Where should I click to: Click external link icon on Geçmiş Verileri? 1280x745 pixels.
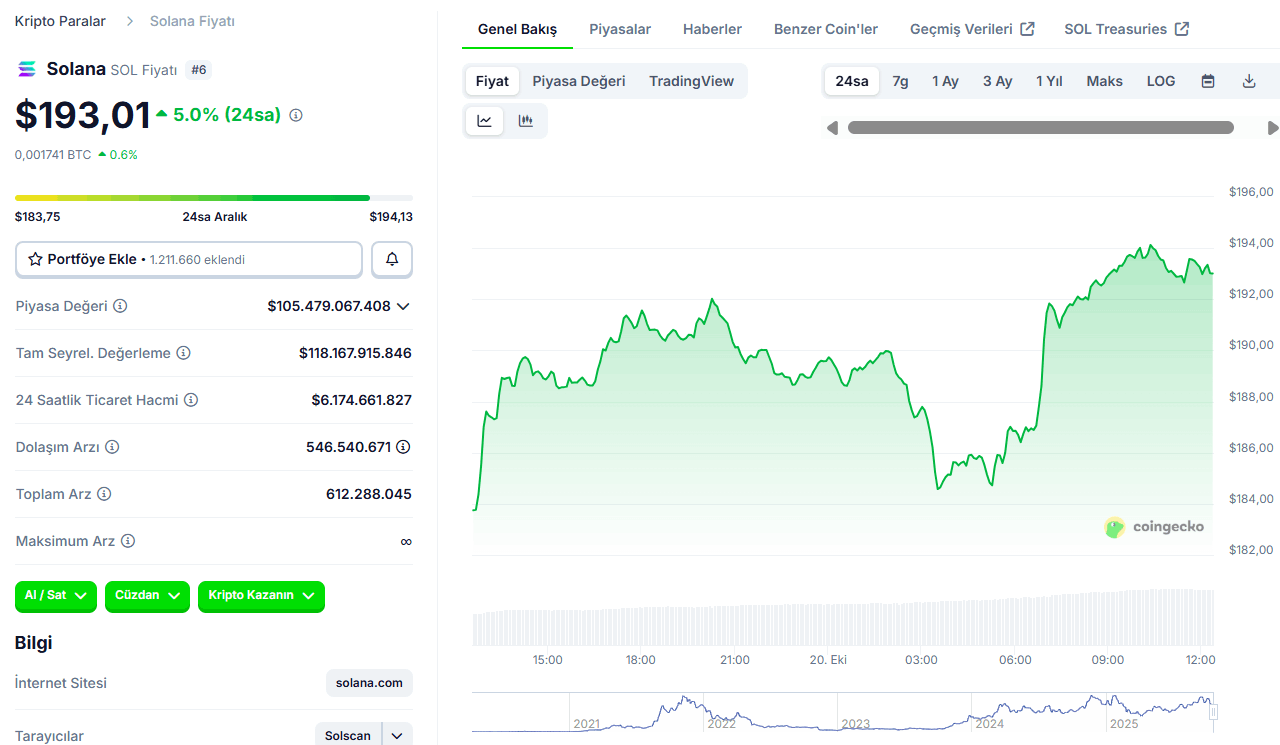pyautogui.click(x=1027, y=29)
